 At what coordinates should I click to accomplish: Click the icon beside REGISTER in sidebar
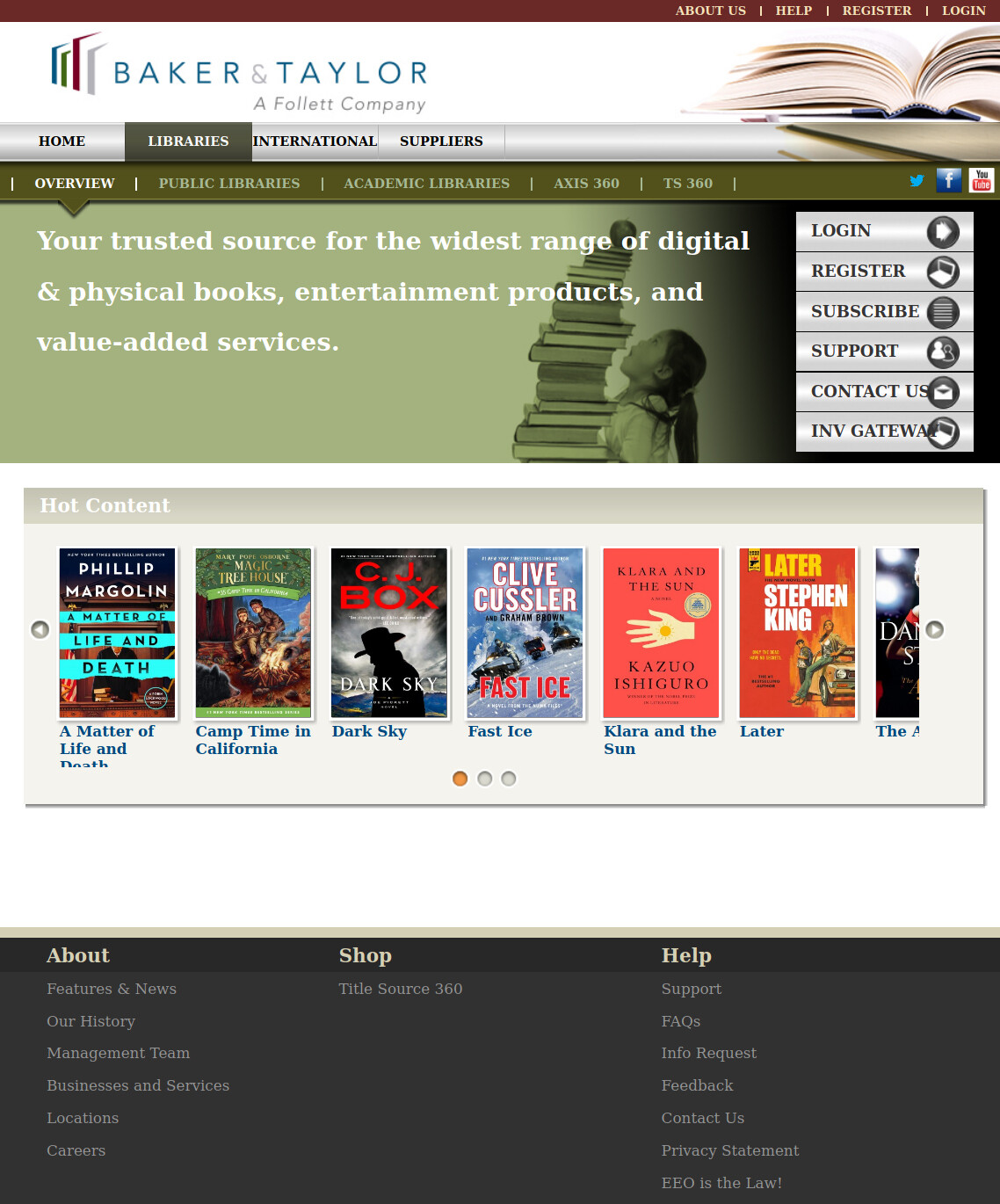coord(943,272)
